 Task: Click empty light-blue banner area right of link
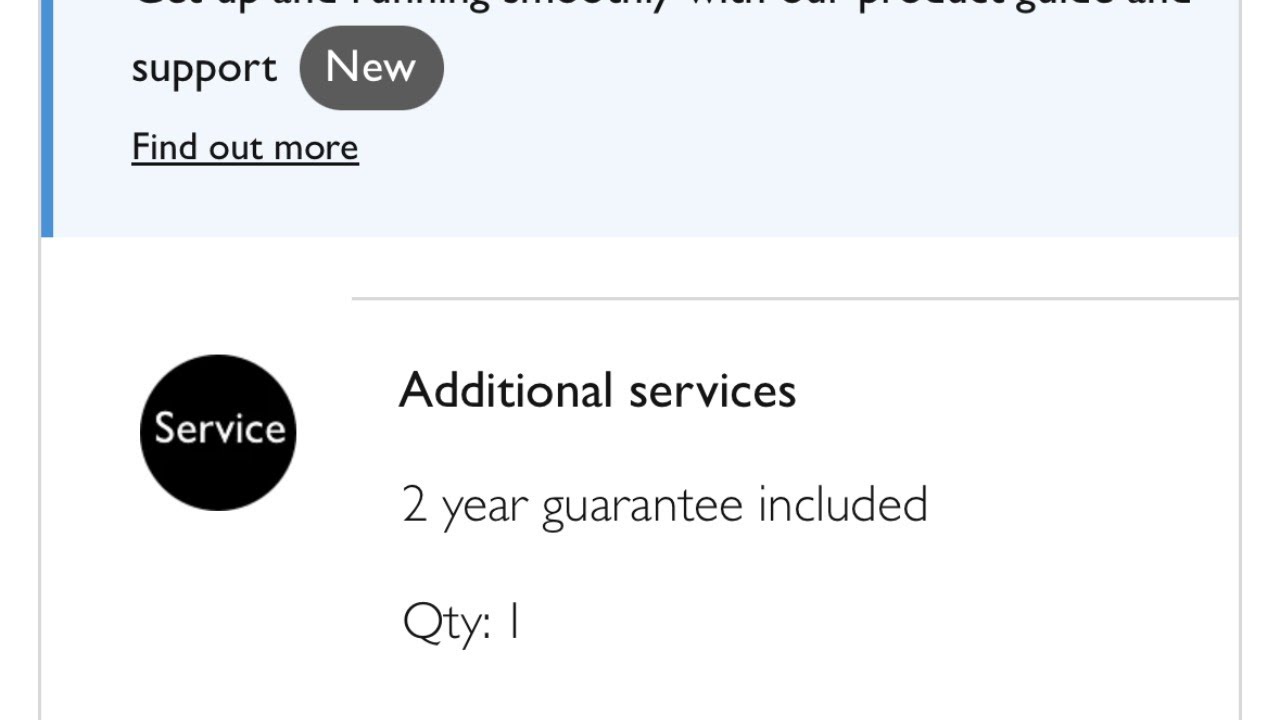pos(800,150)
